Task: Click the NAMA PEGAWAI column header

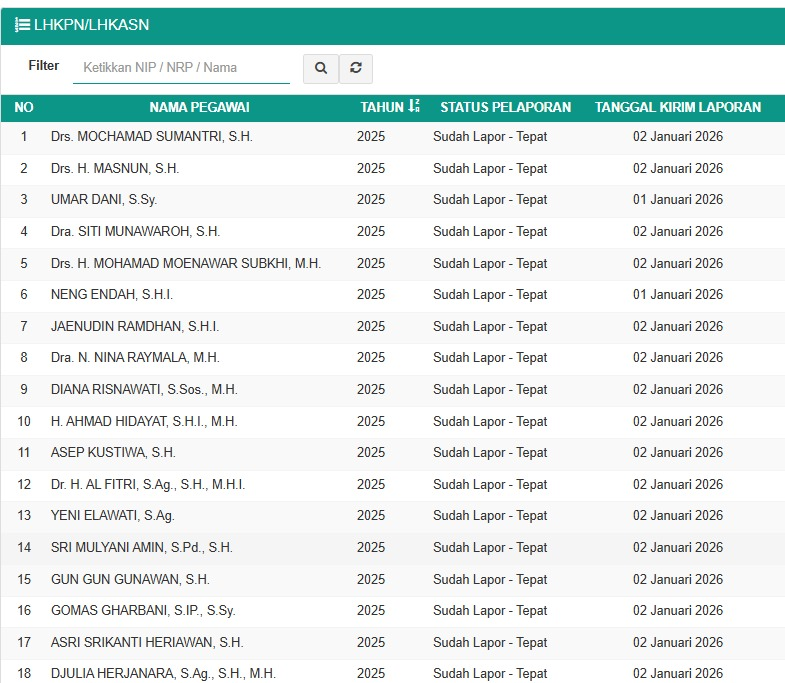Action: click(199, 107)
